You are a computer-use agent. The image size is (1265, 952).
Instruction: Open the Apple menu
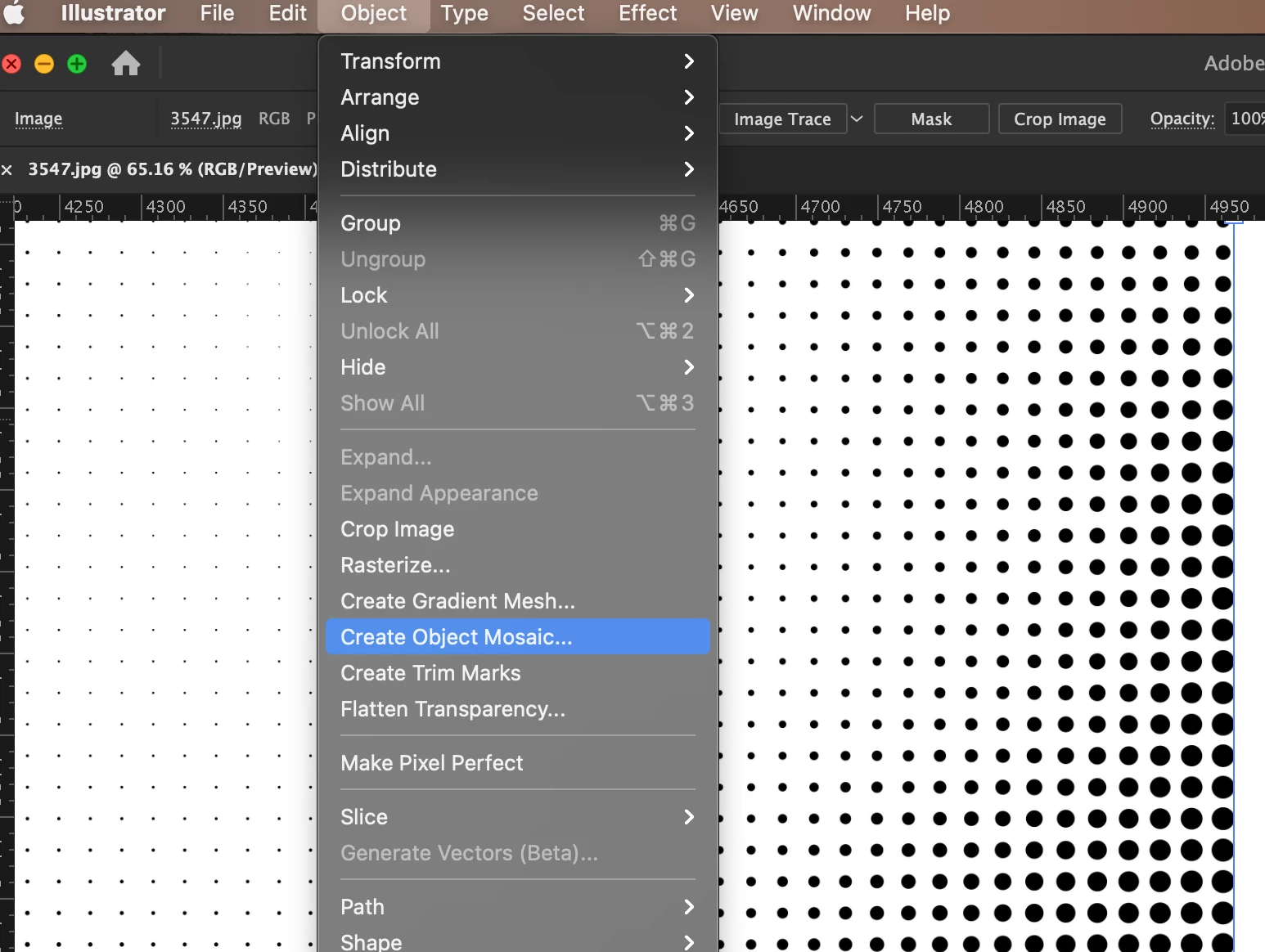coord(15,13)
